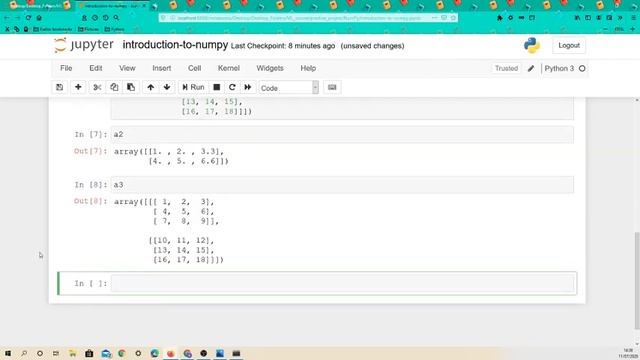Open the Widgets menu
The image size is (640, 360).
click(270, 68)
